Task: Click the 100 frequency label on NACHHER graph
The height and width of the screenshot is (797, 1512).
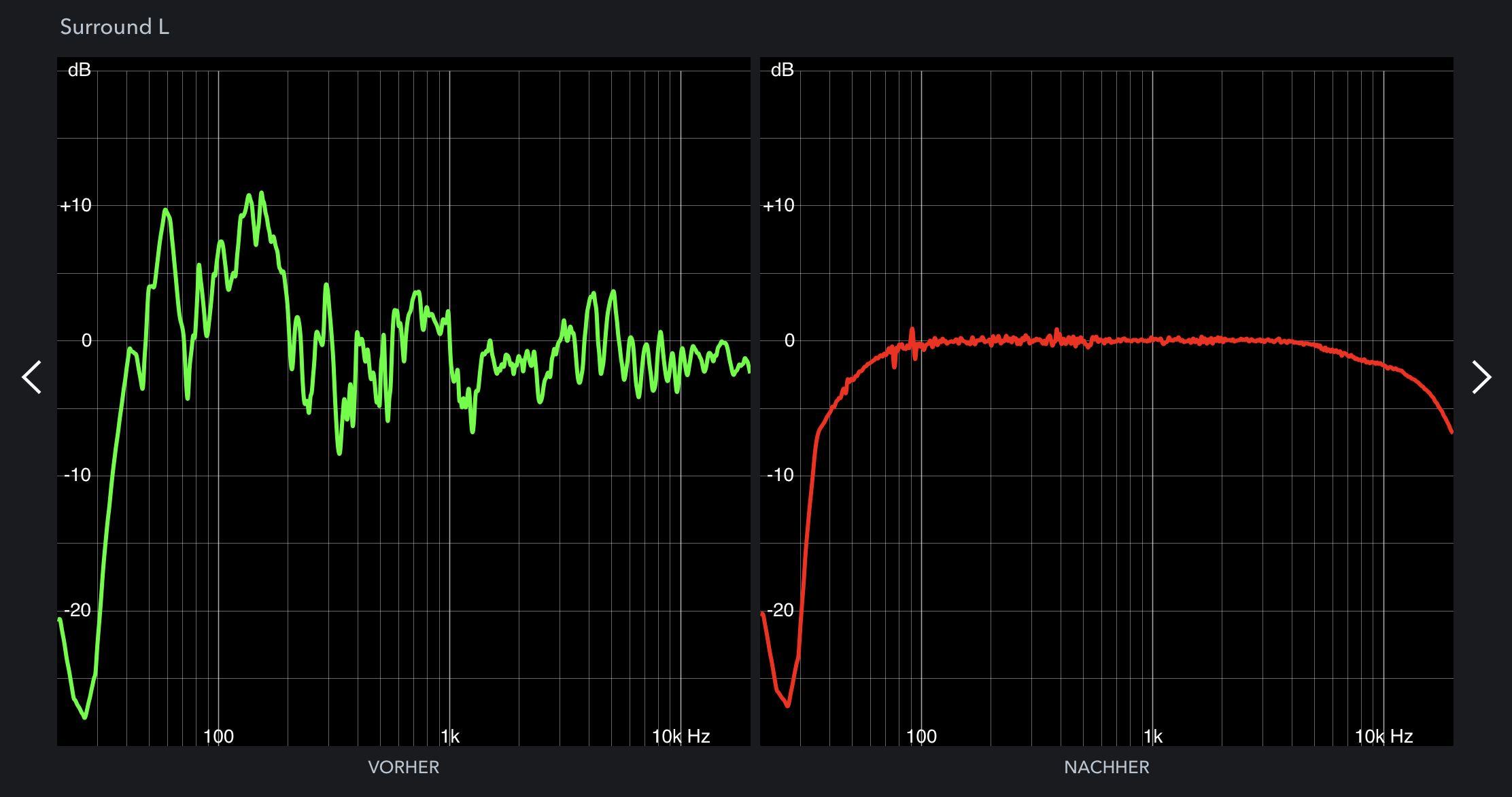Action: [x=921, y=737]
